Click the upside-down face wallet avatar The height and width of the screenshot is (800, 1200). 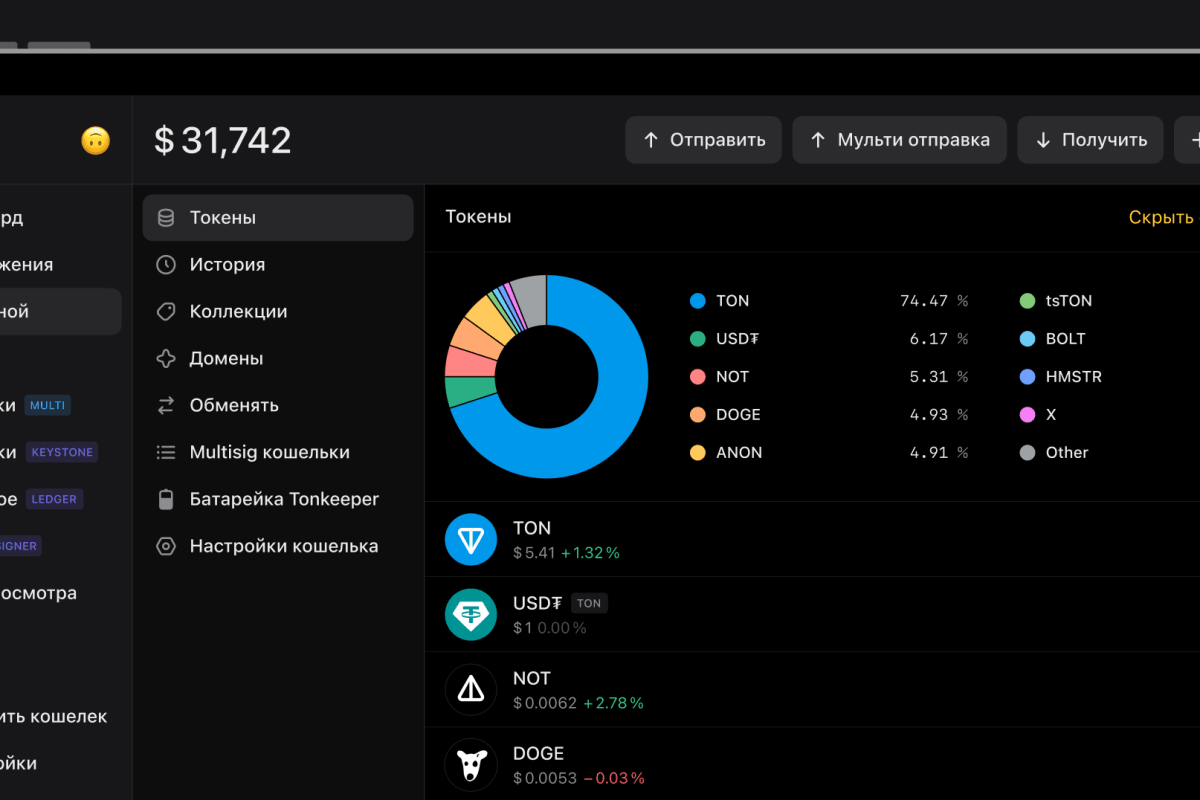tap(95, 140)
